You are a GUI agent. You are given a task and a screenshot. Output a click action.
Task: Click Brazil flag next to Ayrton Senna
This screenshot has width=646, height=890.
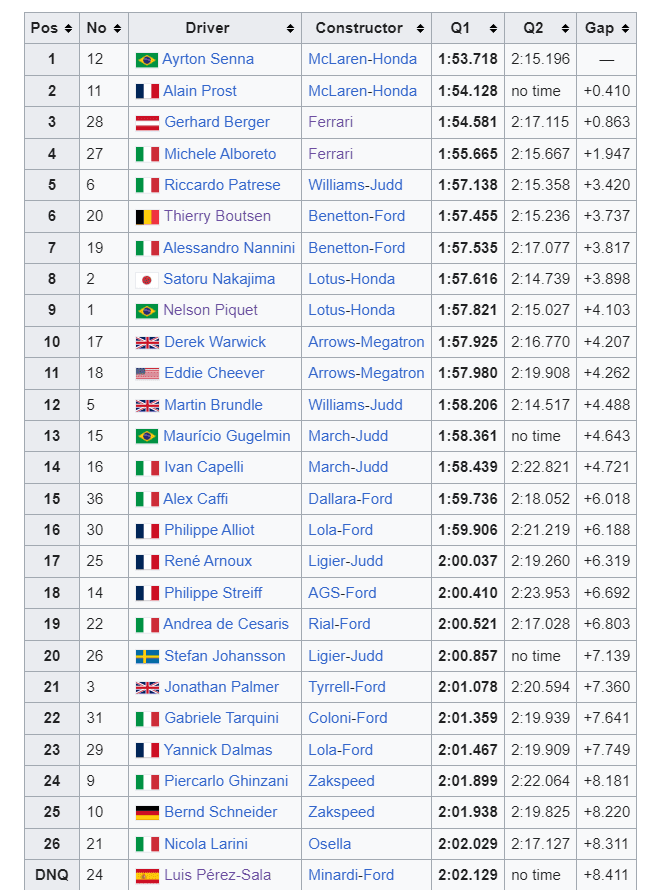click(147, 60)
